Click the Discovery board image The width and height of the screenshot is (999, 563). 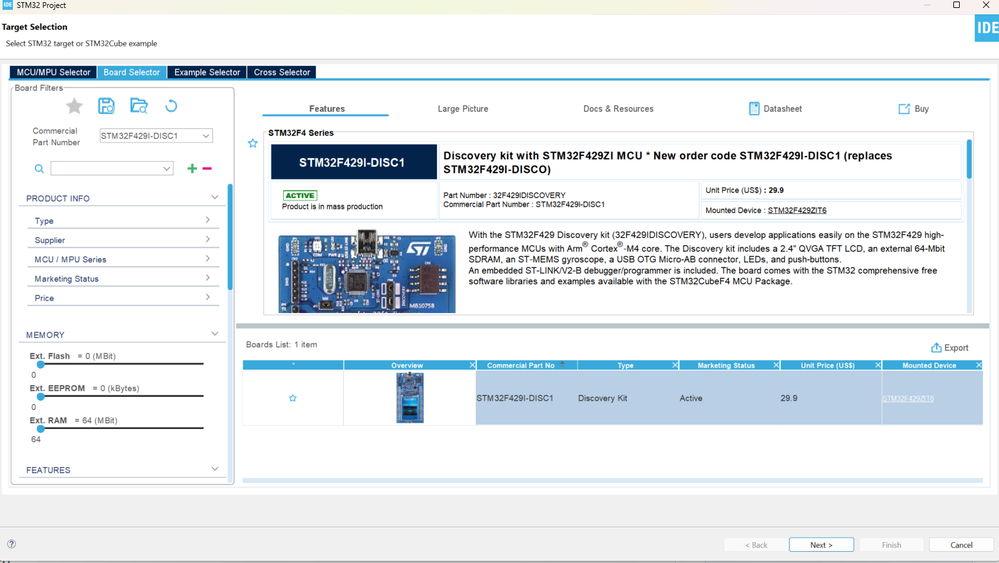click(367, 272)
